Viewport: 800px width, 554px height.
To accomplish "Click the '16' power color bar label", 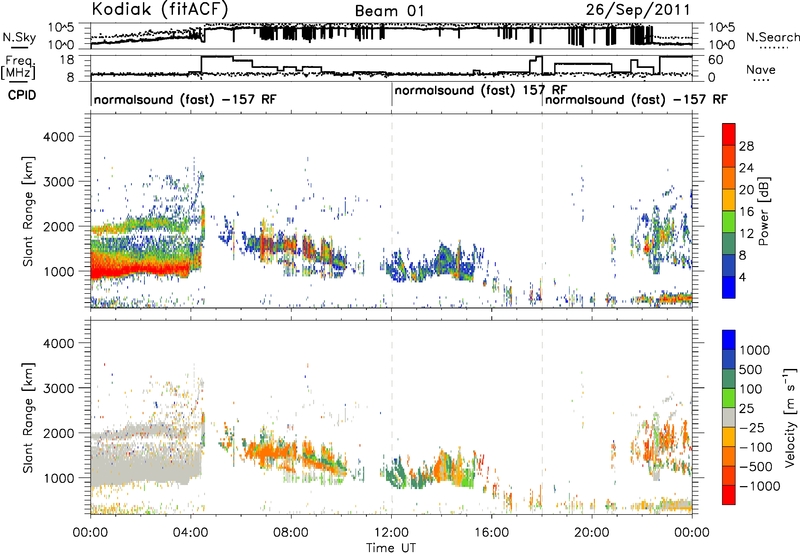I will point(746,212).
